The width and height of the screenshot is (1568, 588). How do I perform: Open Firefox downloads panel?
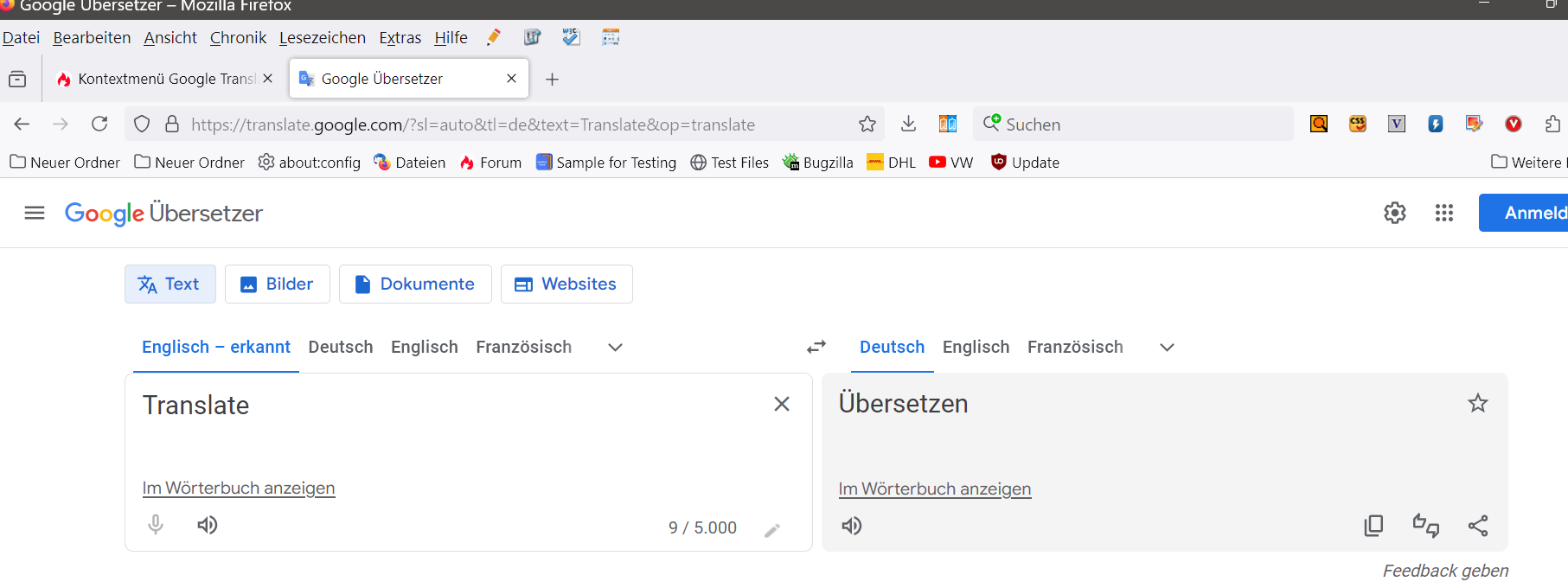point(908,124)
